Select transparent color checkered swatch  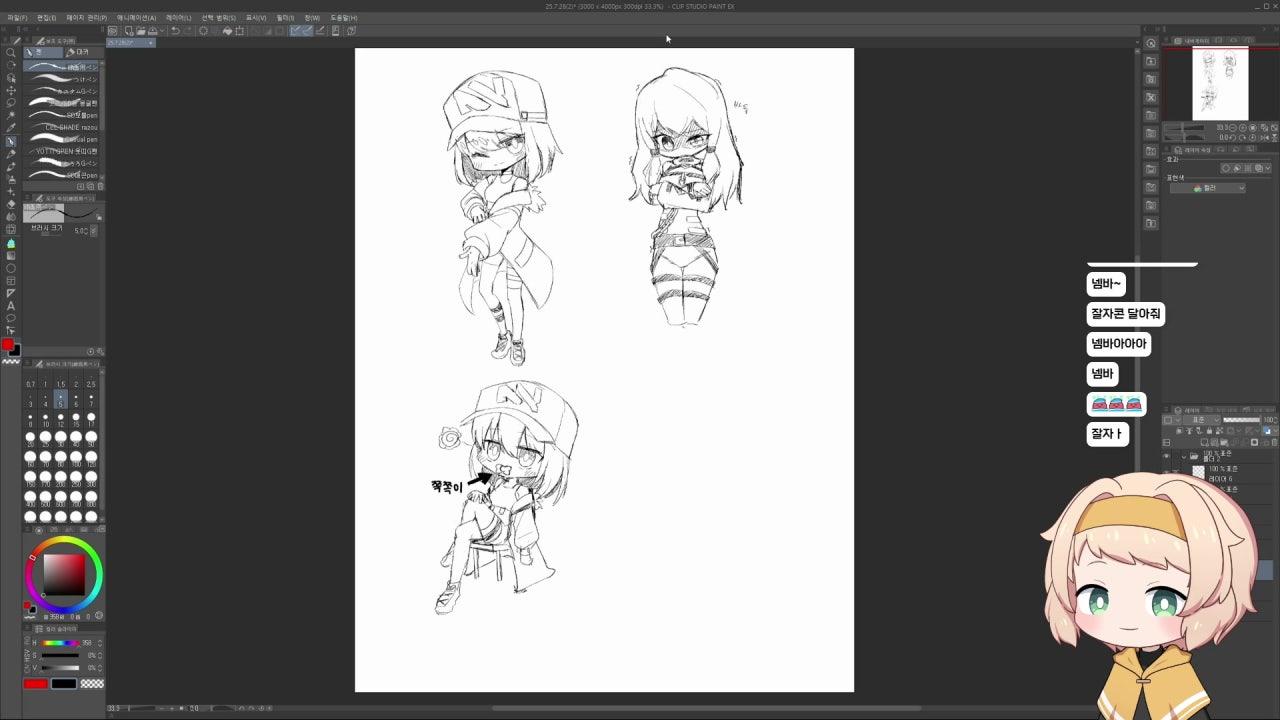click(92, 684)
